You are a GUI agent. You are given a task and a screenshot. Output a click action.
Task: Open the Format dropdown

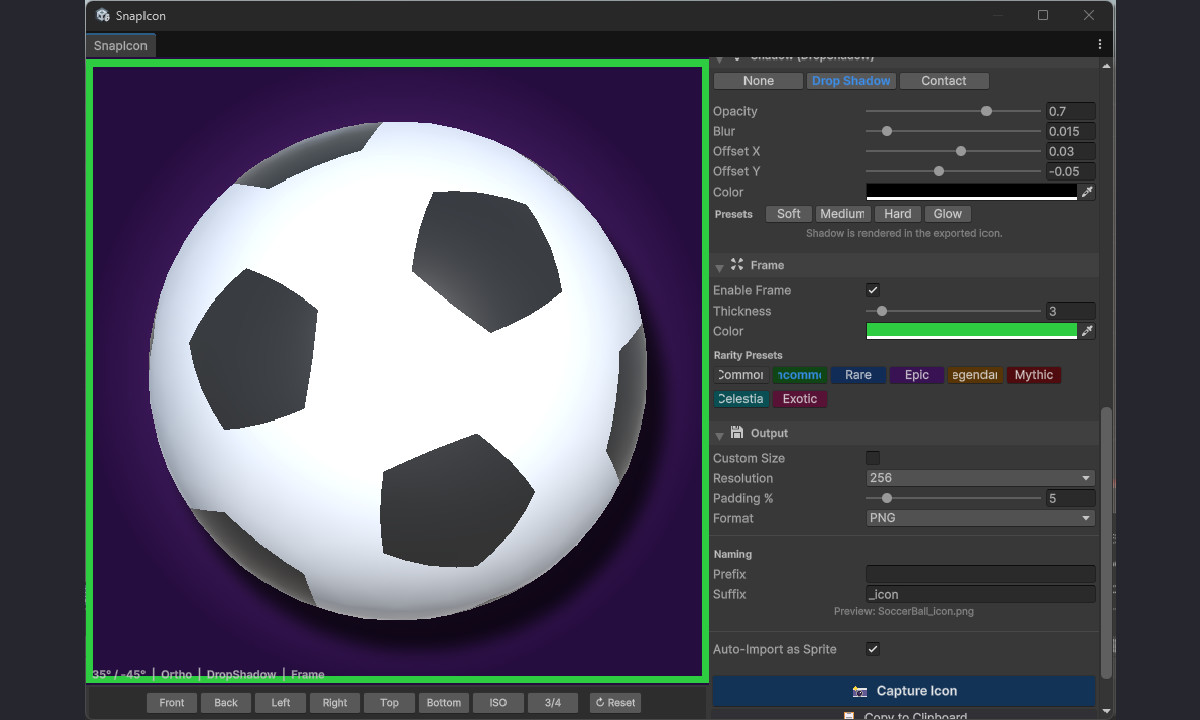click(x=980, y=518)
